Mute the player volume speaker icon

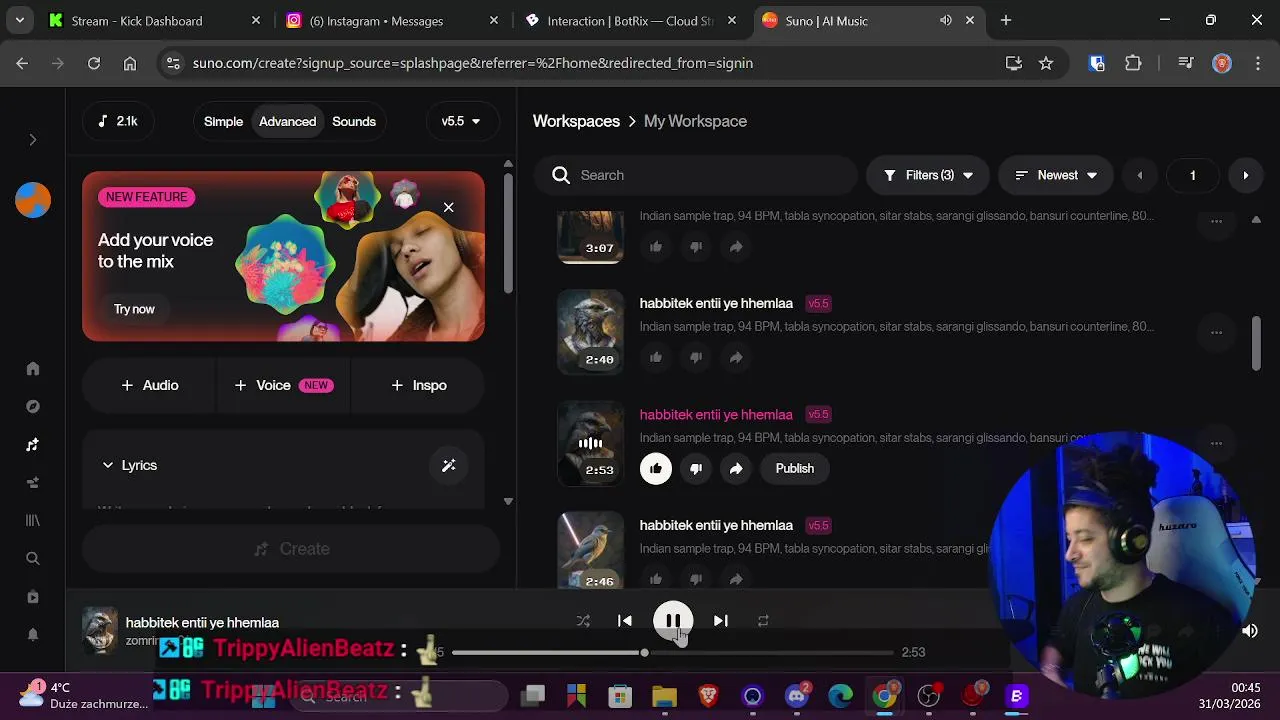pos(1250,631)
